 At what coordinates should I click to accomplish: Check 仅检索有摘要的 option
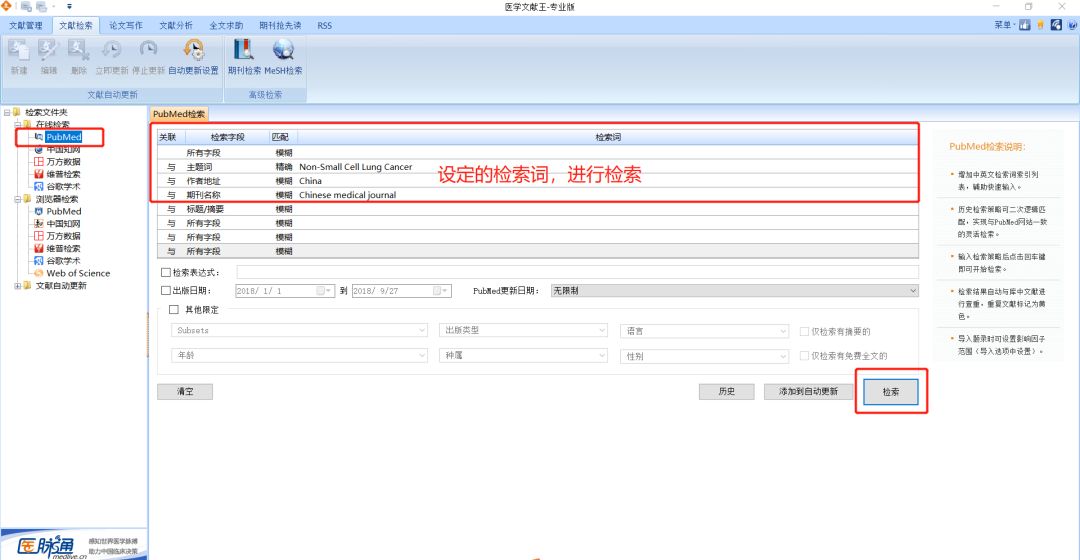click(x=804, y=332)
